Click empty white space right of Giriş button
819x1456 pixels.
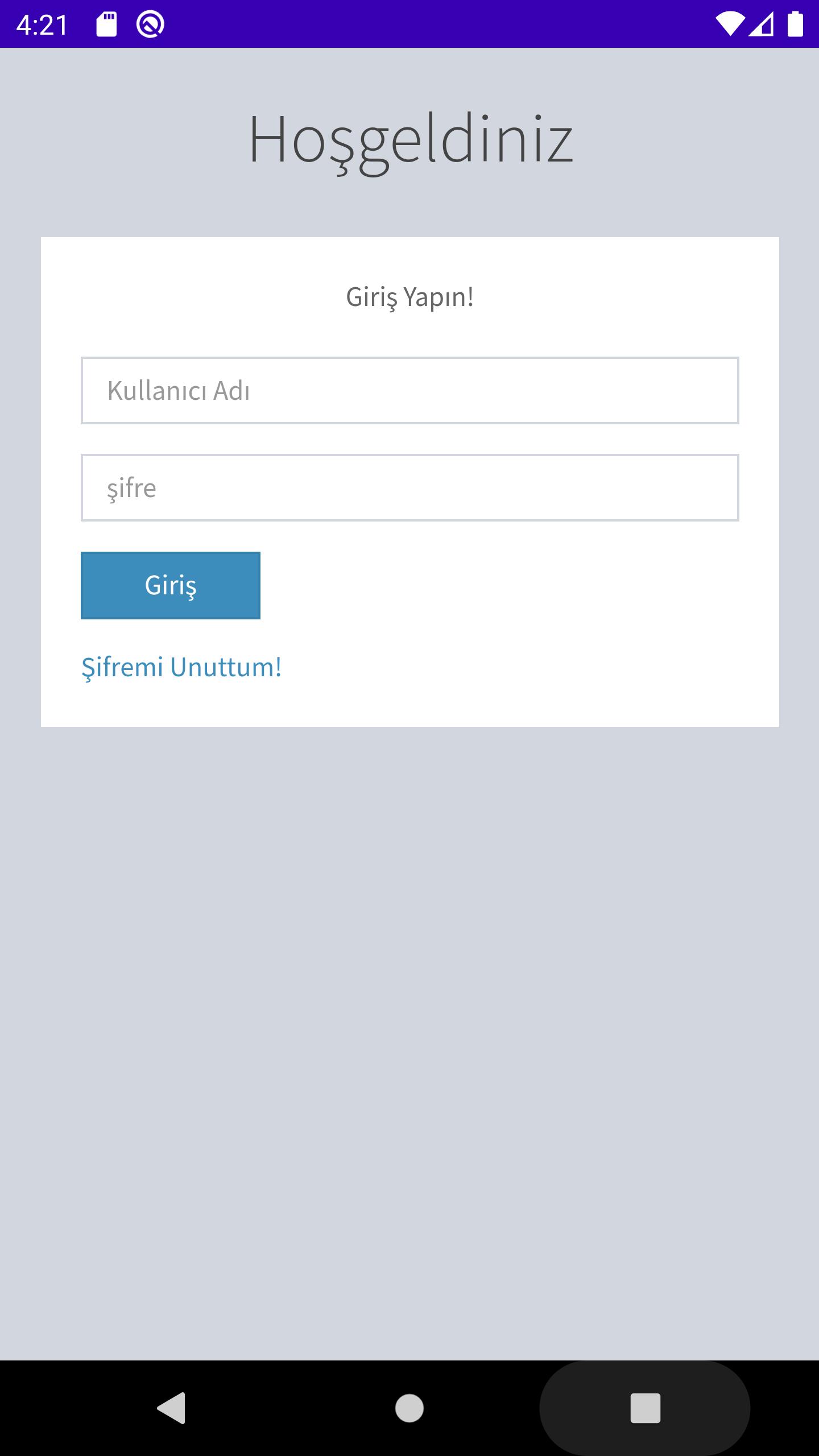[500, 585]
